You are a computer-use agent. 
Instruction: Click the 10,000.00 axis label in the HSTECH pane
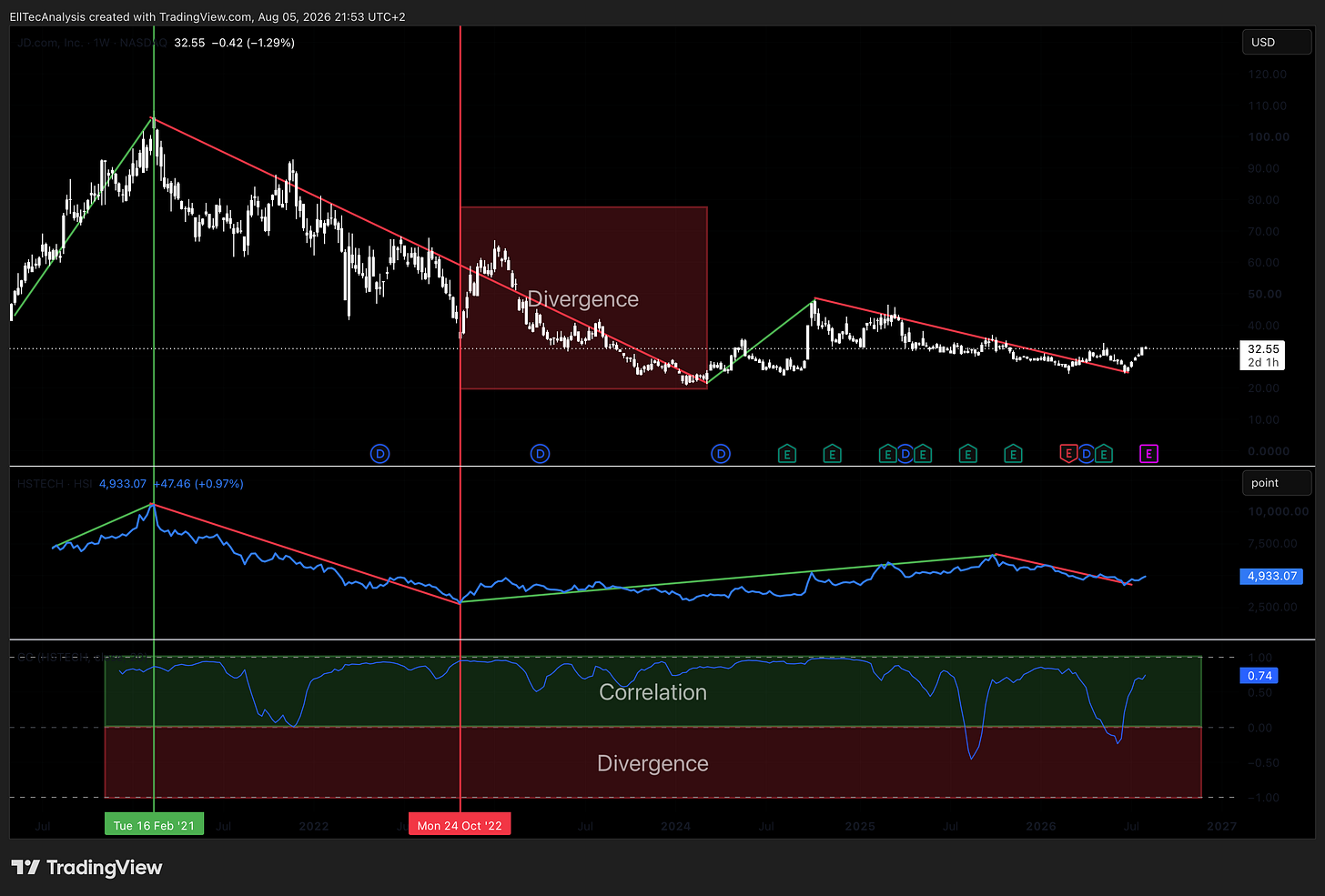tap(1278, 511)
